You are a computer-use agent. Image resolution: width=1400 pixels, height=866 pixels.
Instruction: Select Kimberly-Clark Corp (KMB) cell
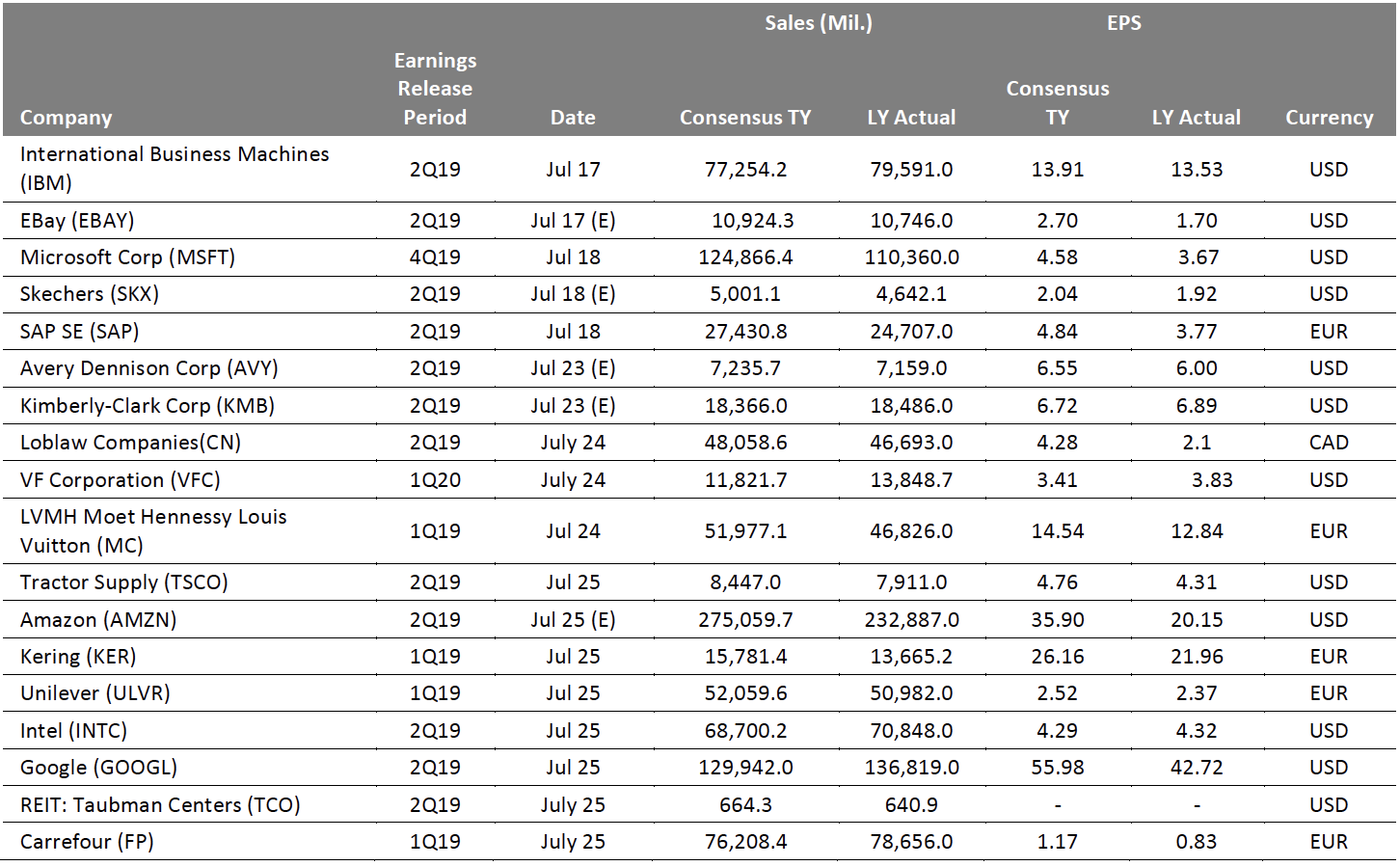148,406
